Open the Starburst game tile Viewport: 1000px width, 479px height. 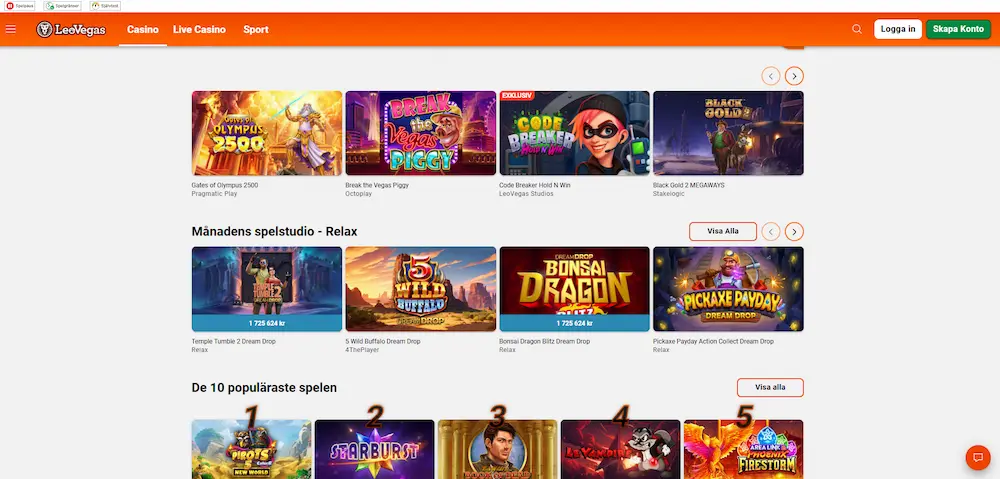(x=374, y=449)
